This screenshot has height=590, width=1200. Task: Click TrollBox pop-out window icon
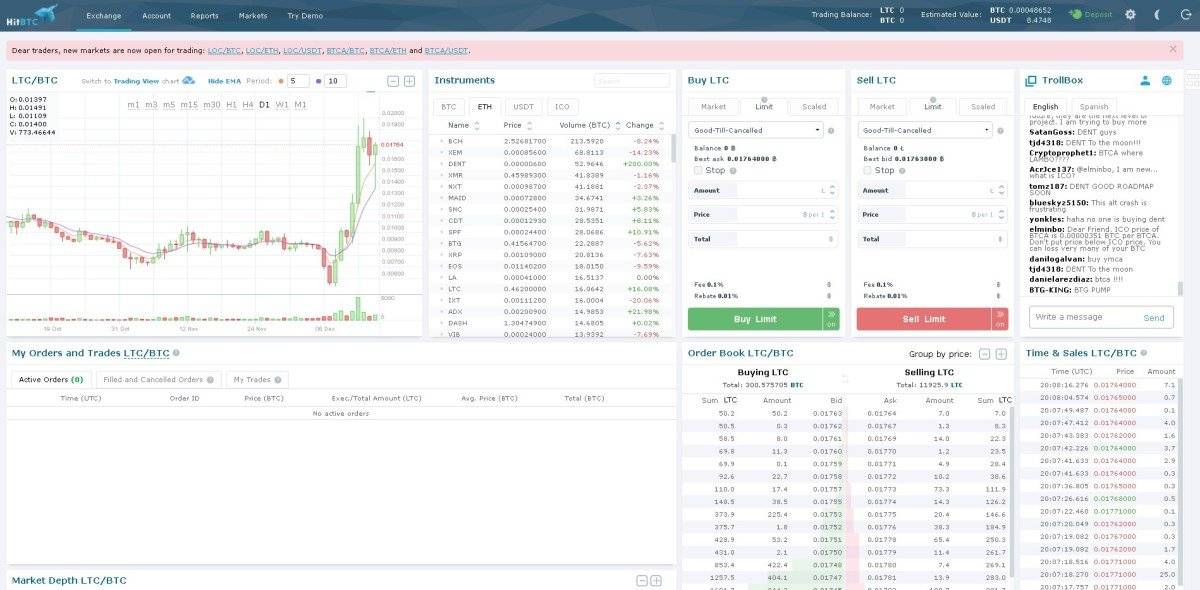(1032, 80)
